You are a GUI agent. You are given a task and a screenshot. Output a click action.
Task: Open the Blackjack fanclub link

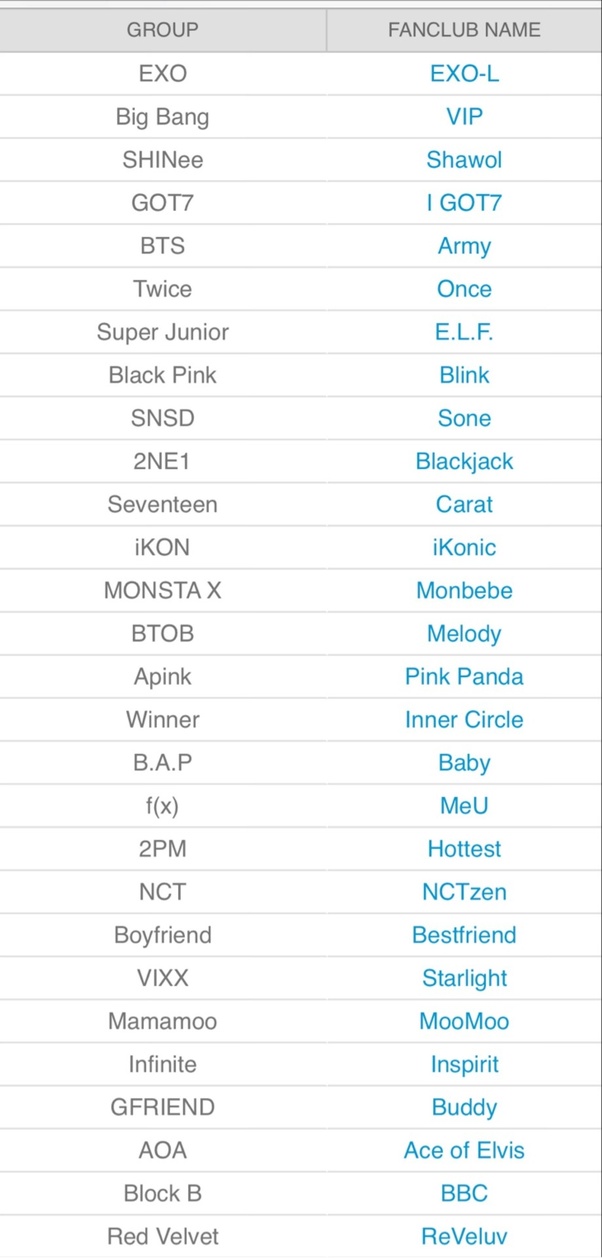click(x=464, y=461)
